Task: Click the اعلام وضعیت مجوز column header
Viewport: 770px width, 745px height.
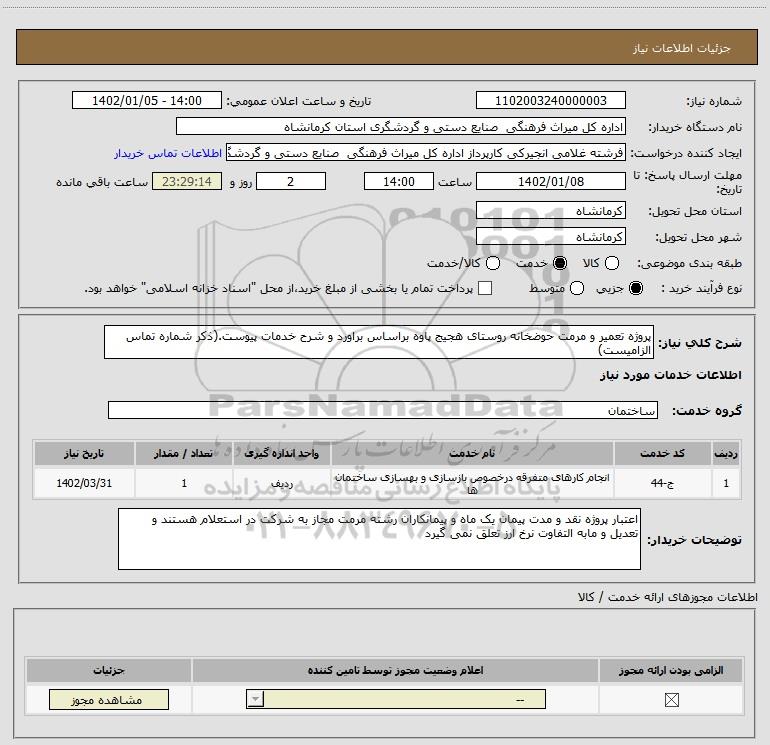Action: pos(395,670)
